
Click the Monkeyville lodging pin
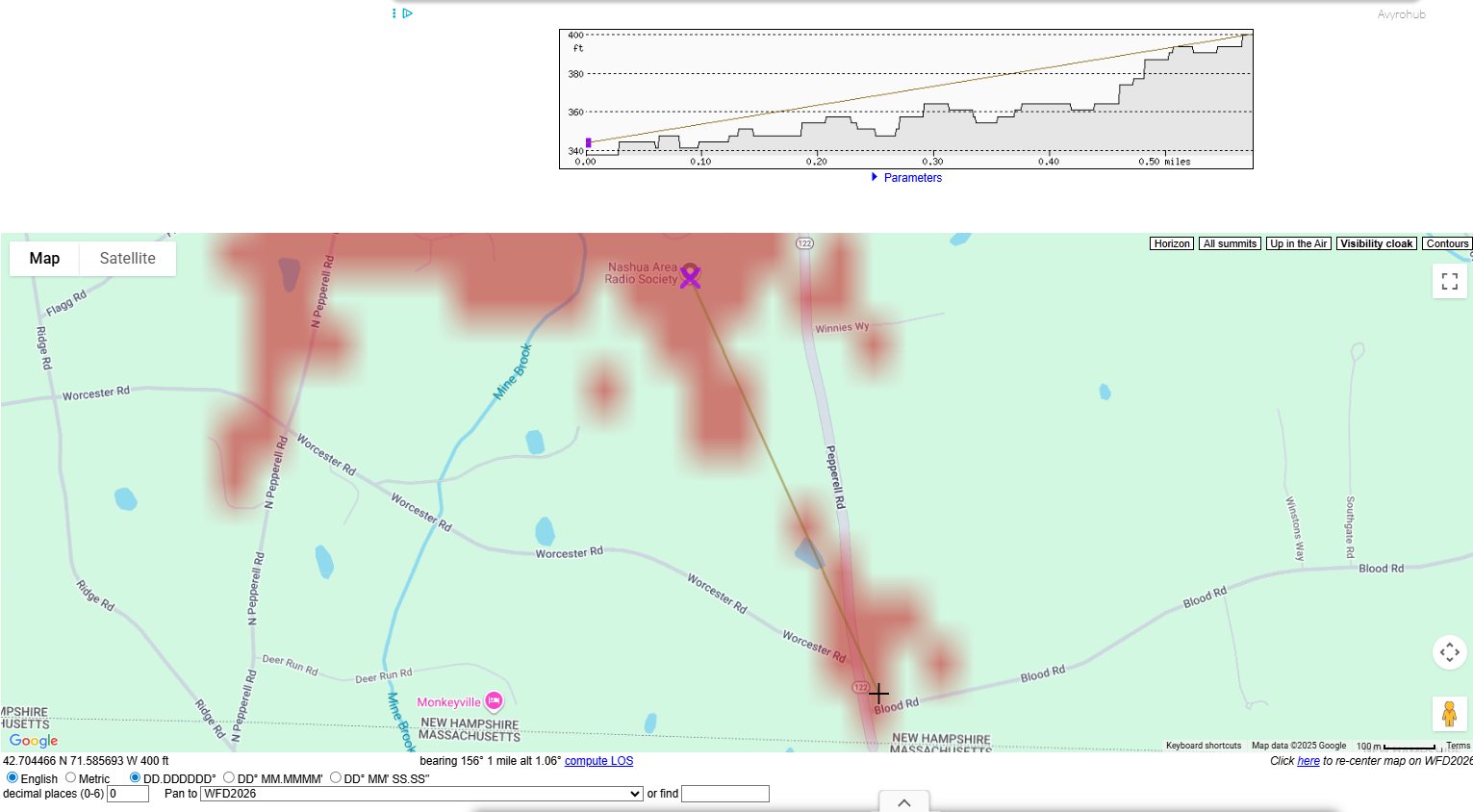(x=494, y=701)
